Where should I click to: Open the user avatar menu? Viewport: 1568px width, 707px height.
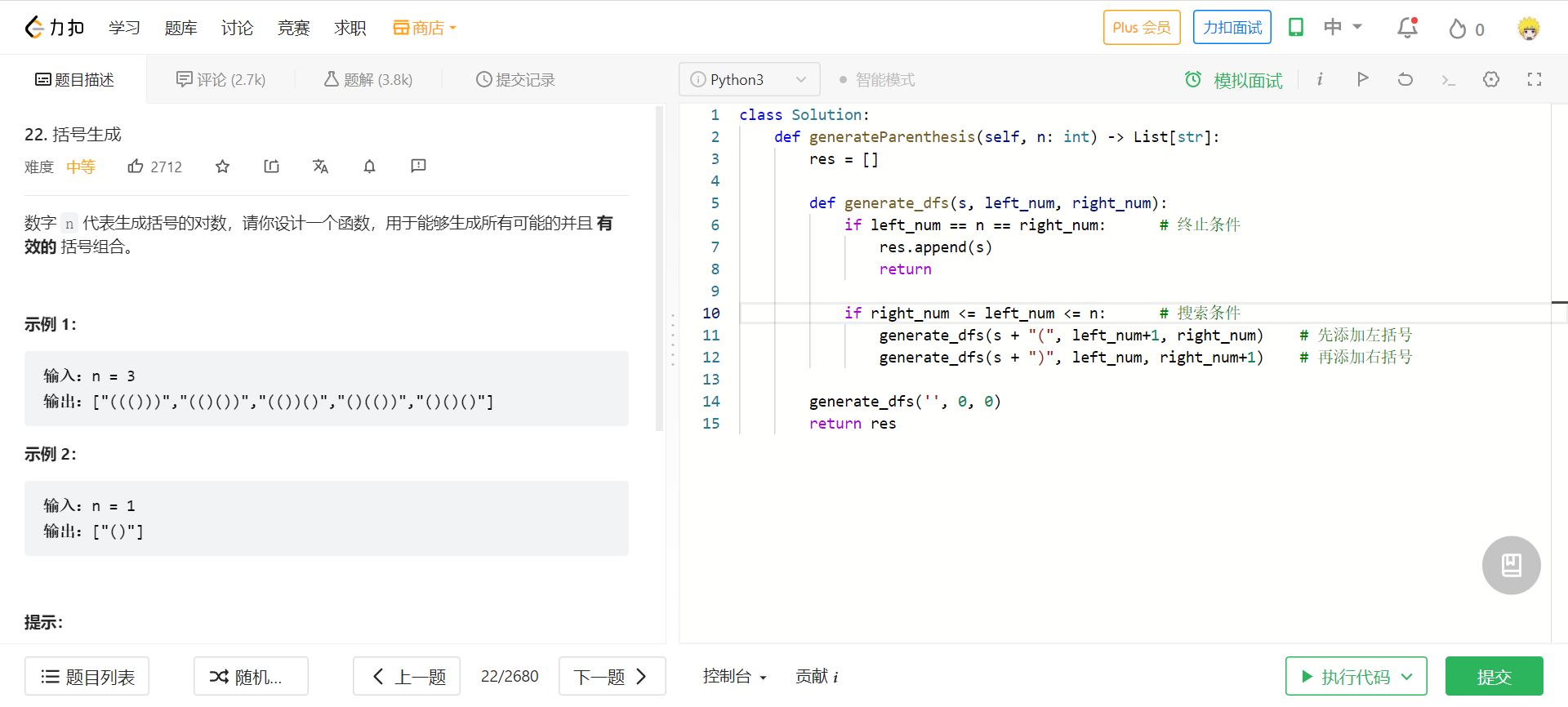click(x=1528, y=29)
